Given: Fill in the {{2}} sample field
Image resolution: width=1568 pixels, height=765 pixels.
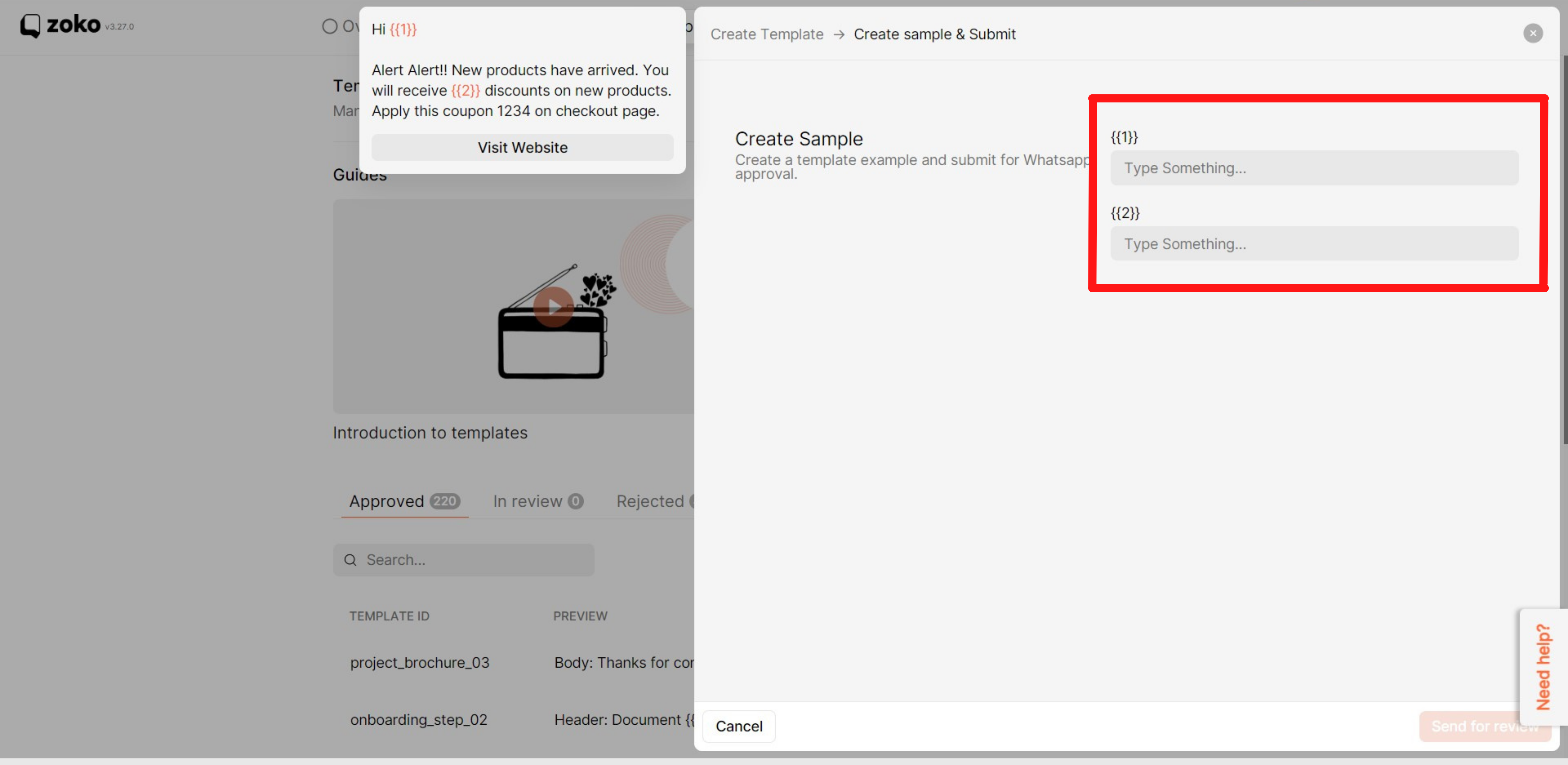Looking at the screenshot, I should (x=1314, y=244).
